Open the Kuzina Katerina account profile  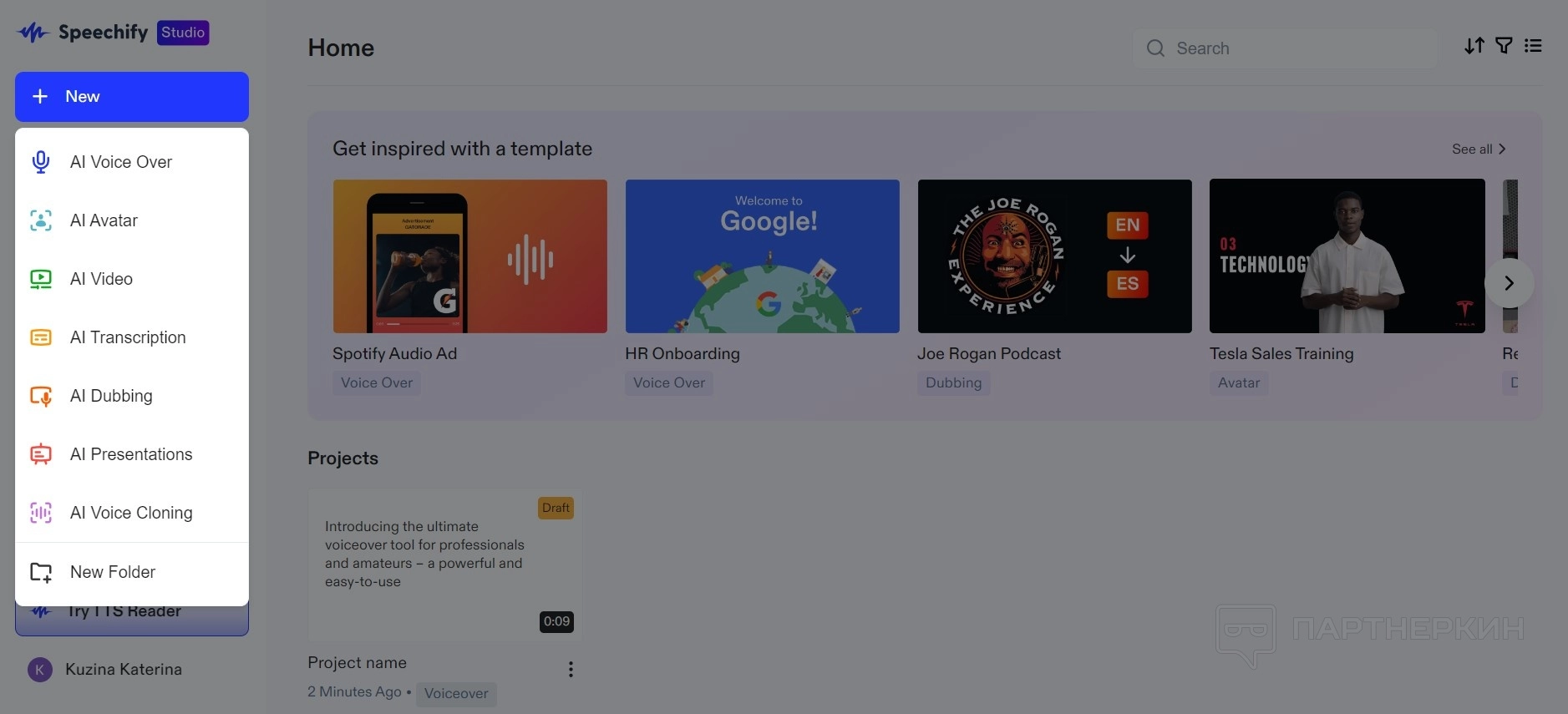(x=105, y=670)
